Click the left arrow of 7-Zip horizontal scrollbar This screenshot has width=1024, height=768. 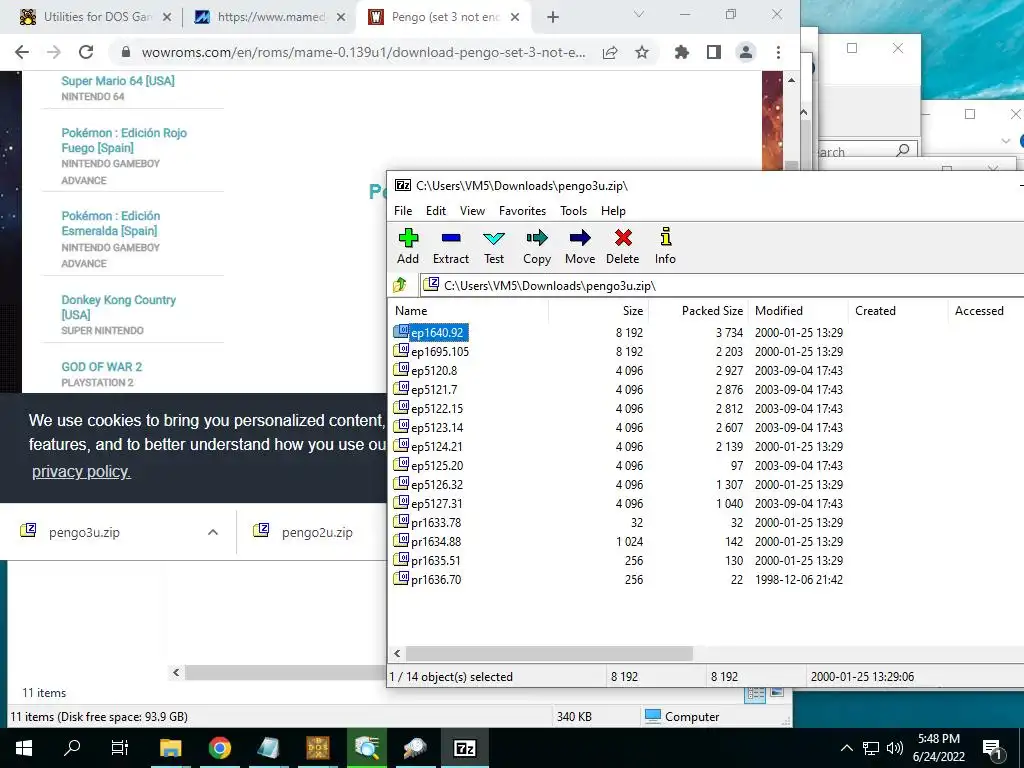click(x=397, y=653)
